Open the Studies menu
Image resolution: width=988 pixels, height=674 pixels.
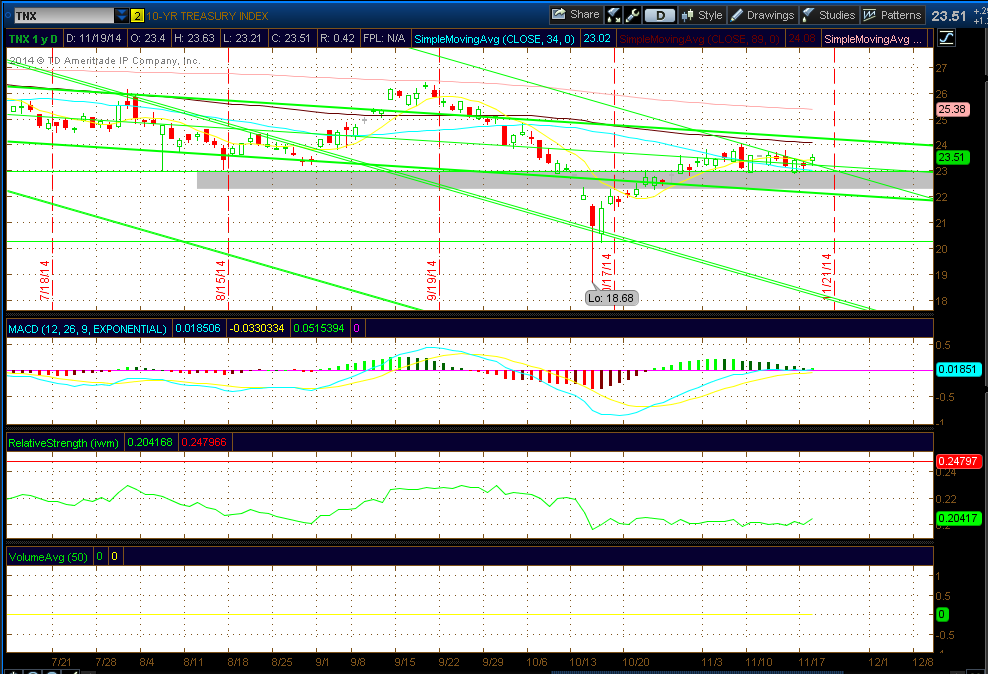[829, 15]
